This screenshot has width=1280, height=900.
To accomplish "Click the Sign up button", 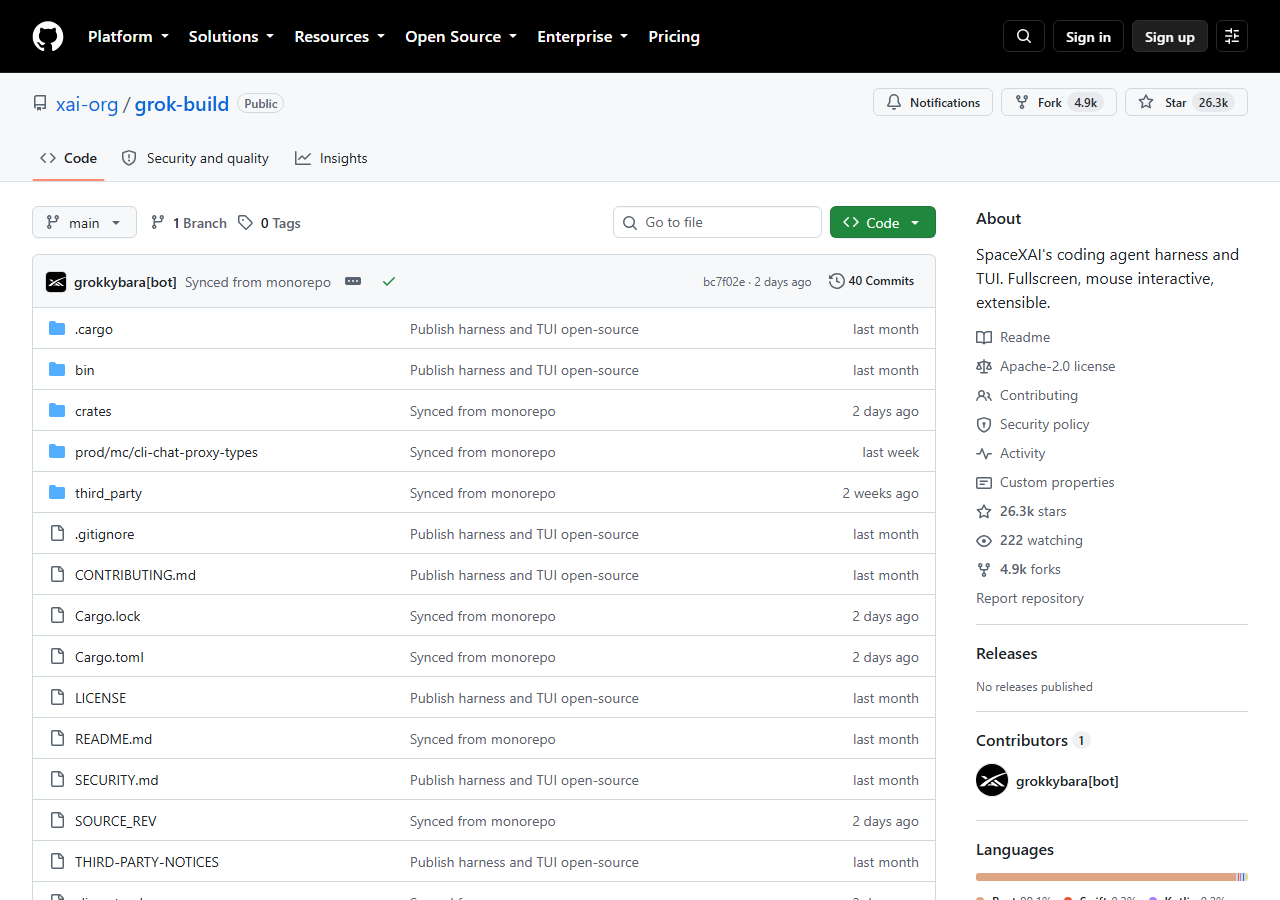I will (x=1170, y=36).
